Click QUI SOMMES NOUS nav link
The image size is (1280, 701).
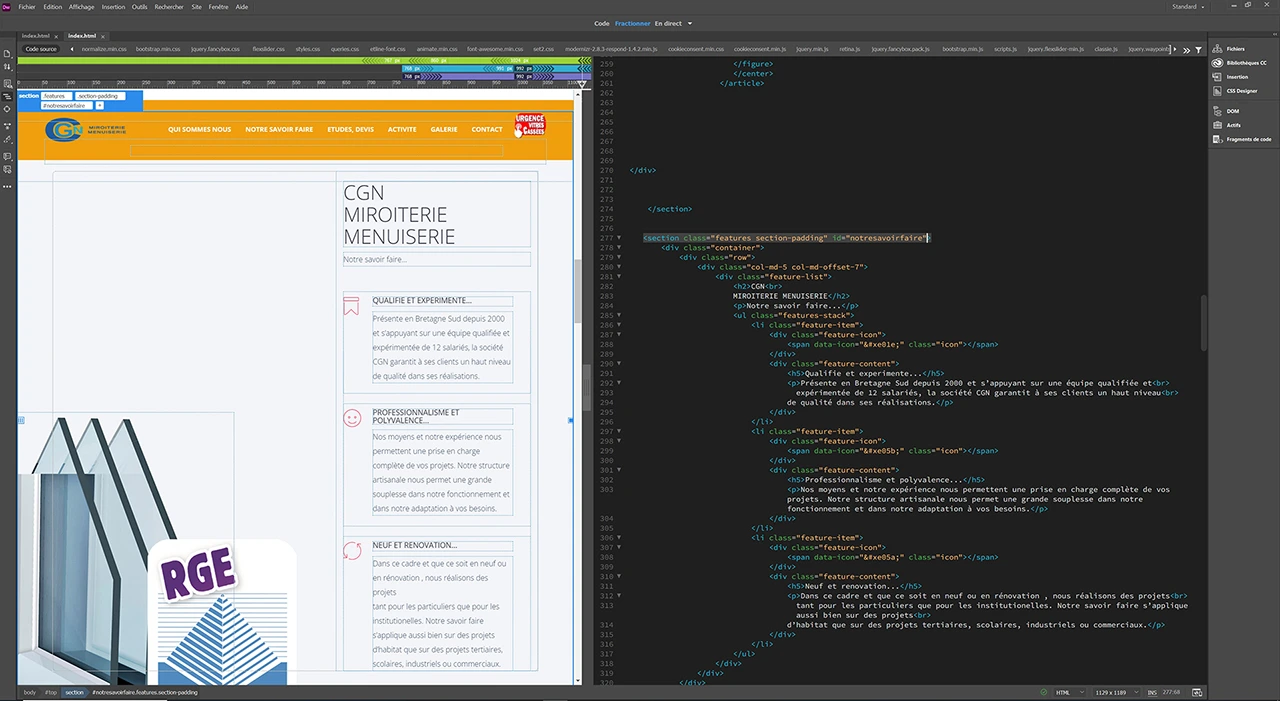pyautogui.click(x=199, y=130)
